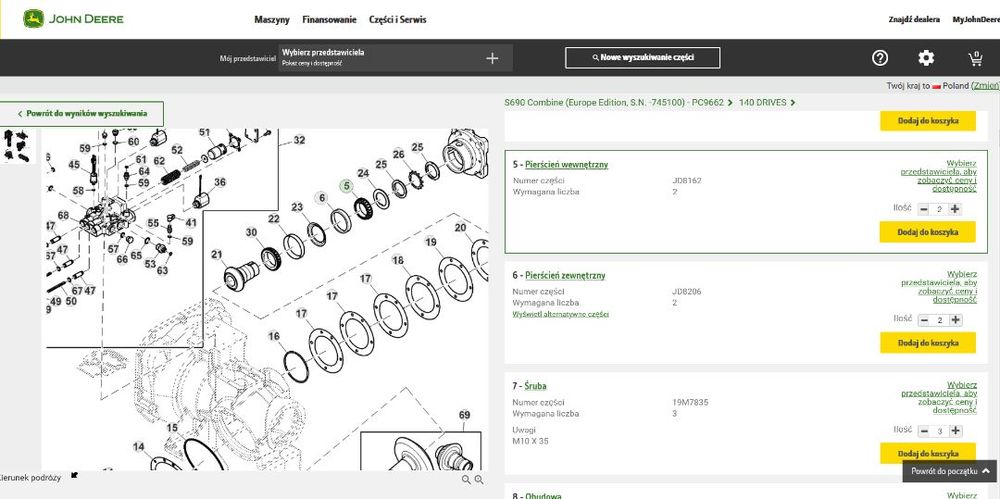Select callout 16 in the diagram
This screenshot has height=499, width=1000.
pyautogui.click(x=274, y=336)
